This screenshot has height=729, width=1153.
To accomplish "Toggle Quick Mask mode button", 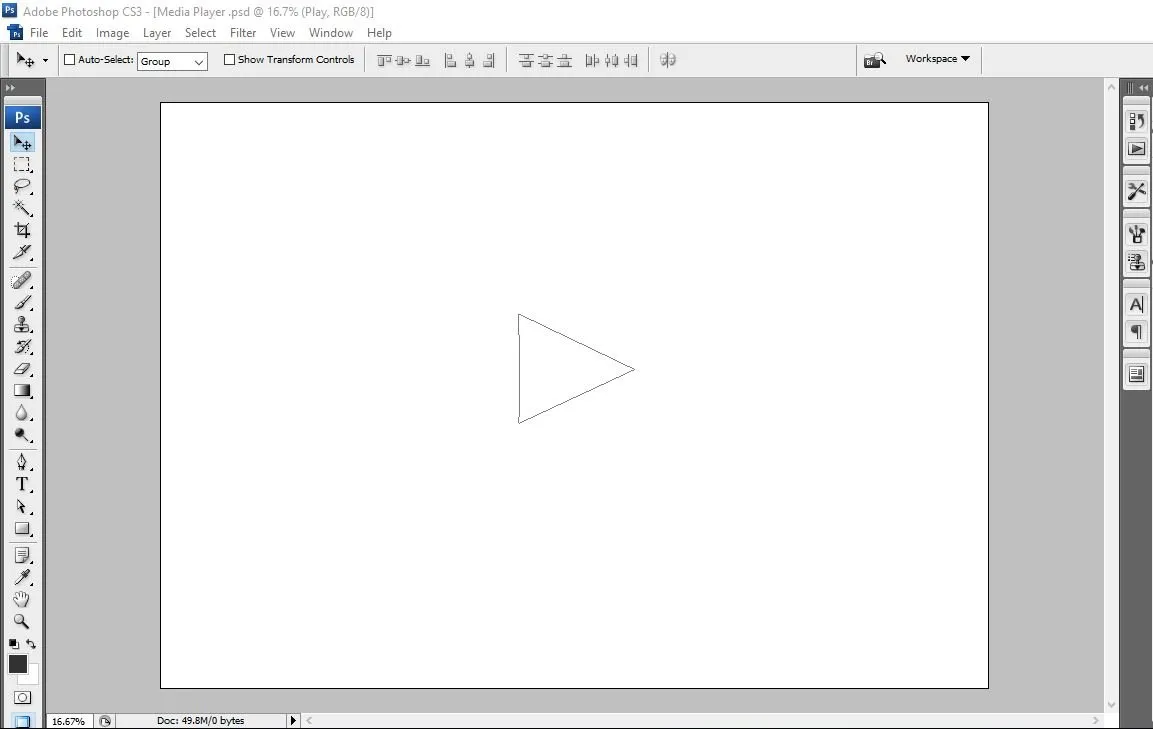I will [x=22, y=697].
